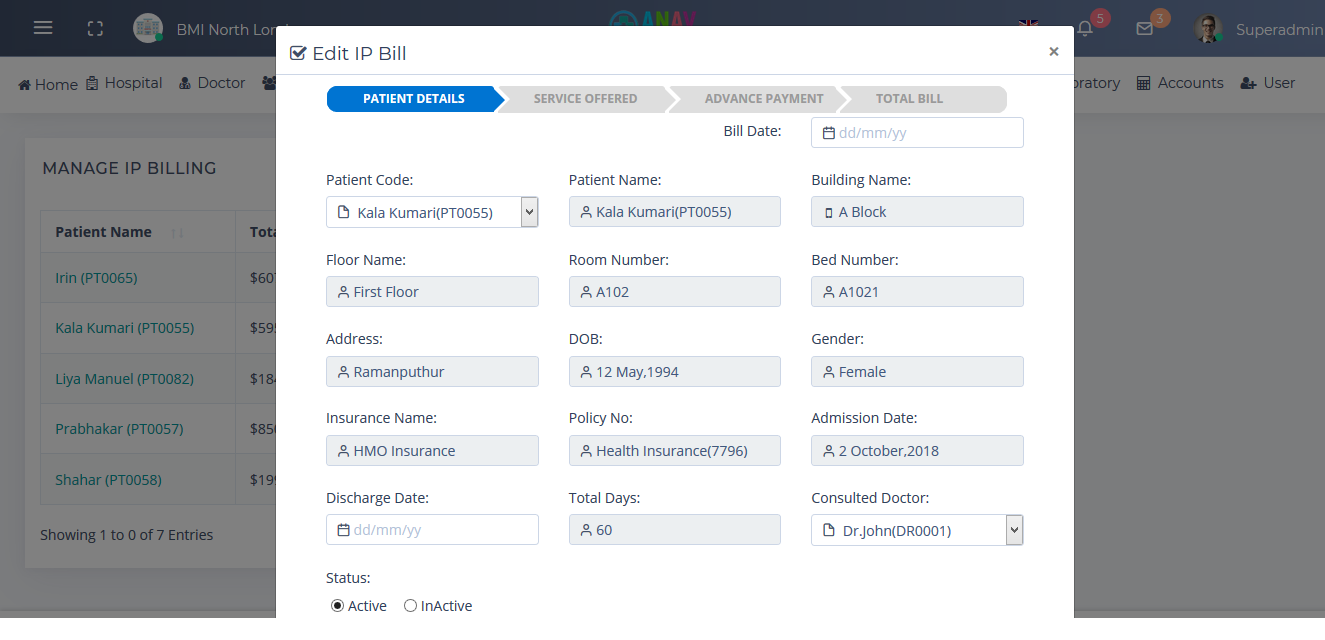Click the Bed Number field A1021
This screenshot has width=1325, height=640.
[x=917, y=291]
